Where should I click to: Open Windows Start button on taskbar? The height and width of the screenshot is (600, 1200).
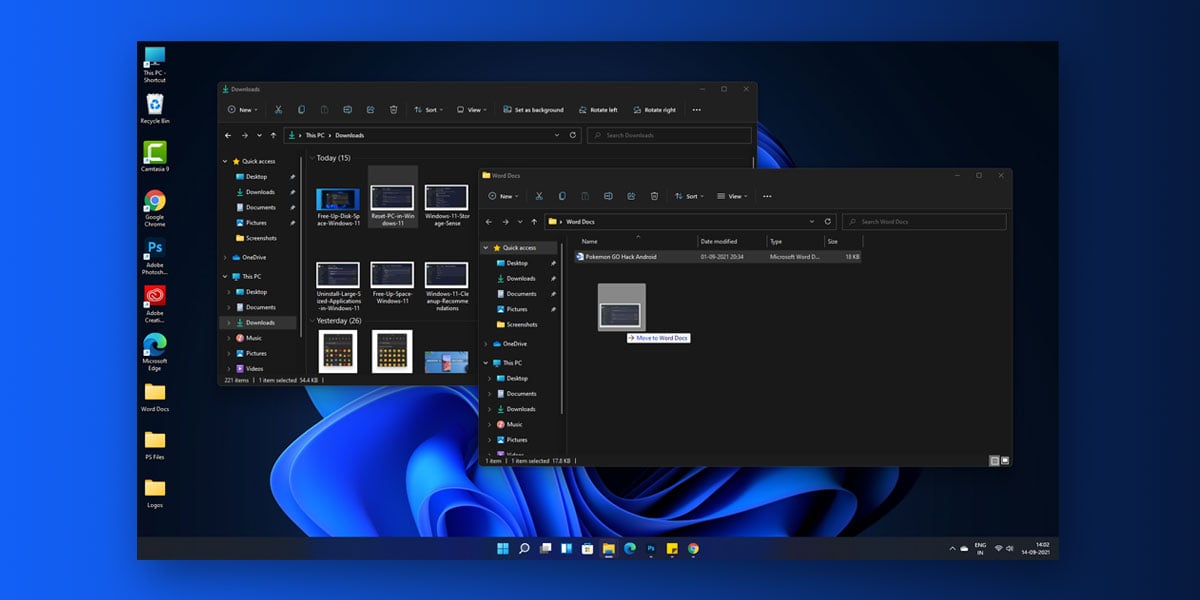click(502, 549)
